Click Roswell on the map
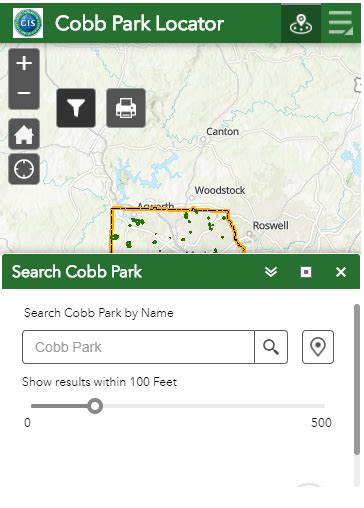 [271, 226]
